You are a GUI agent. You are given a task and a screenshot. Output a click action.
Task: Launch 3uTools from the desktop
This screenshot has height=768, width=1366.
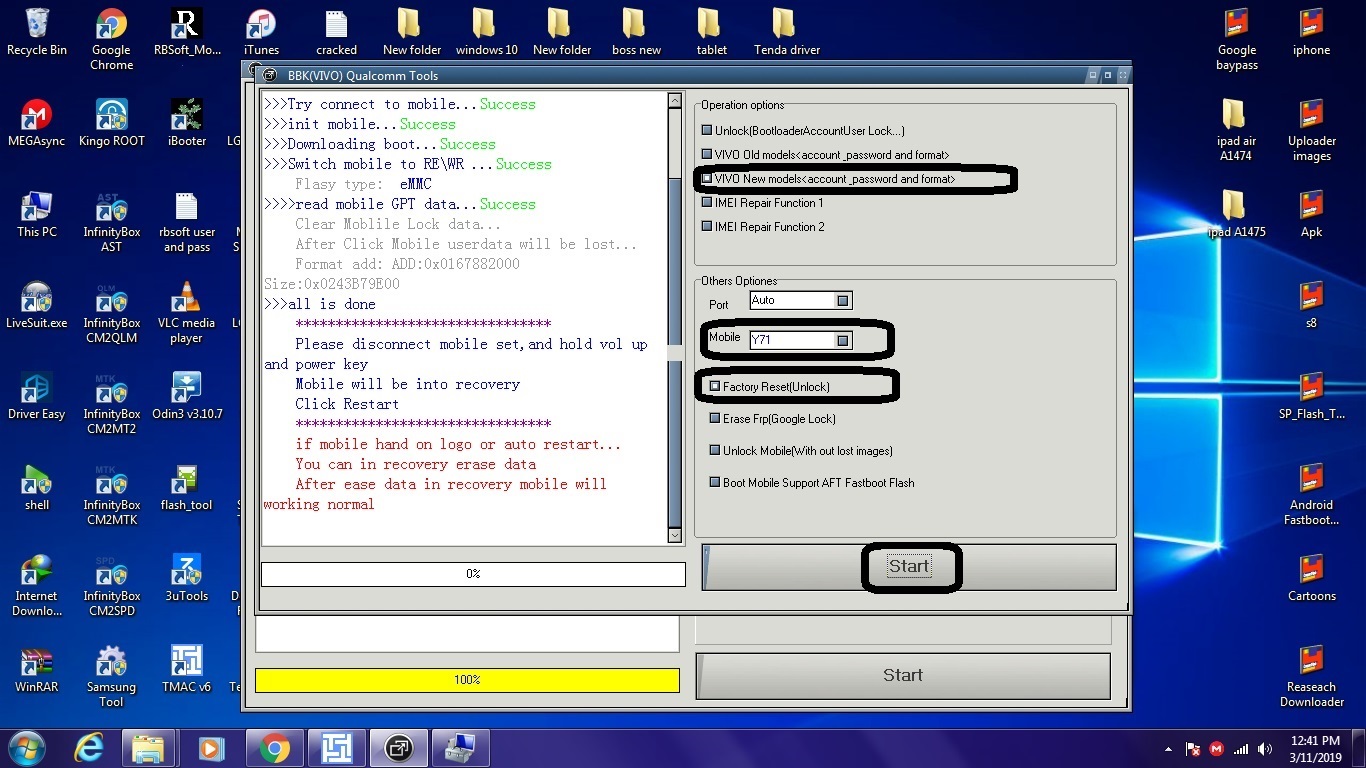coord(187,578)
